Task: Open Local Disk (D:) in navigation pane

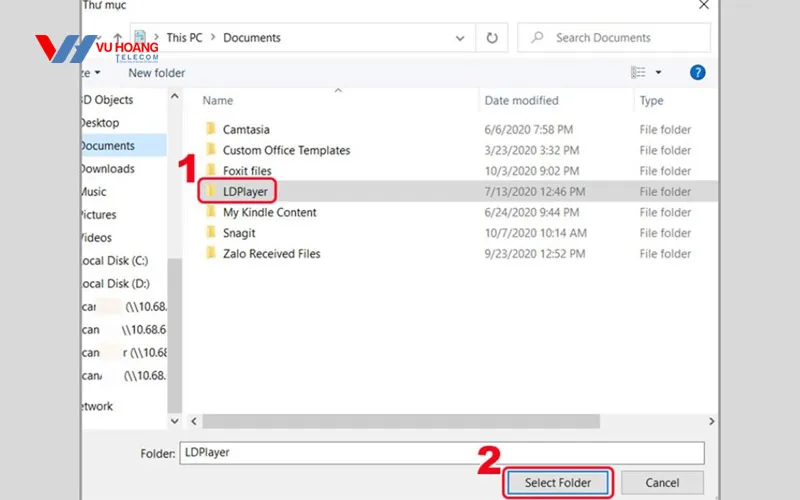Action: tap(115, 284)
